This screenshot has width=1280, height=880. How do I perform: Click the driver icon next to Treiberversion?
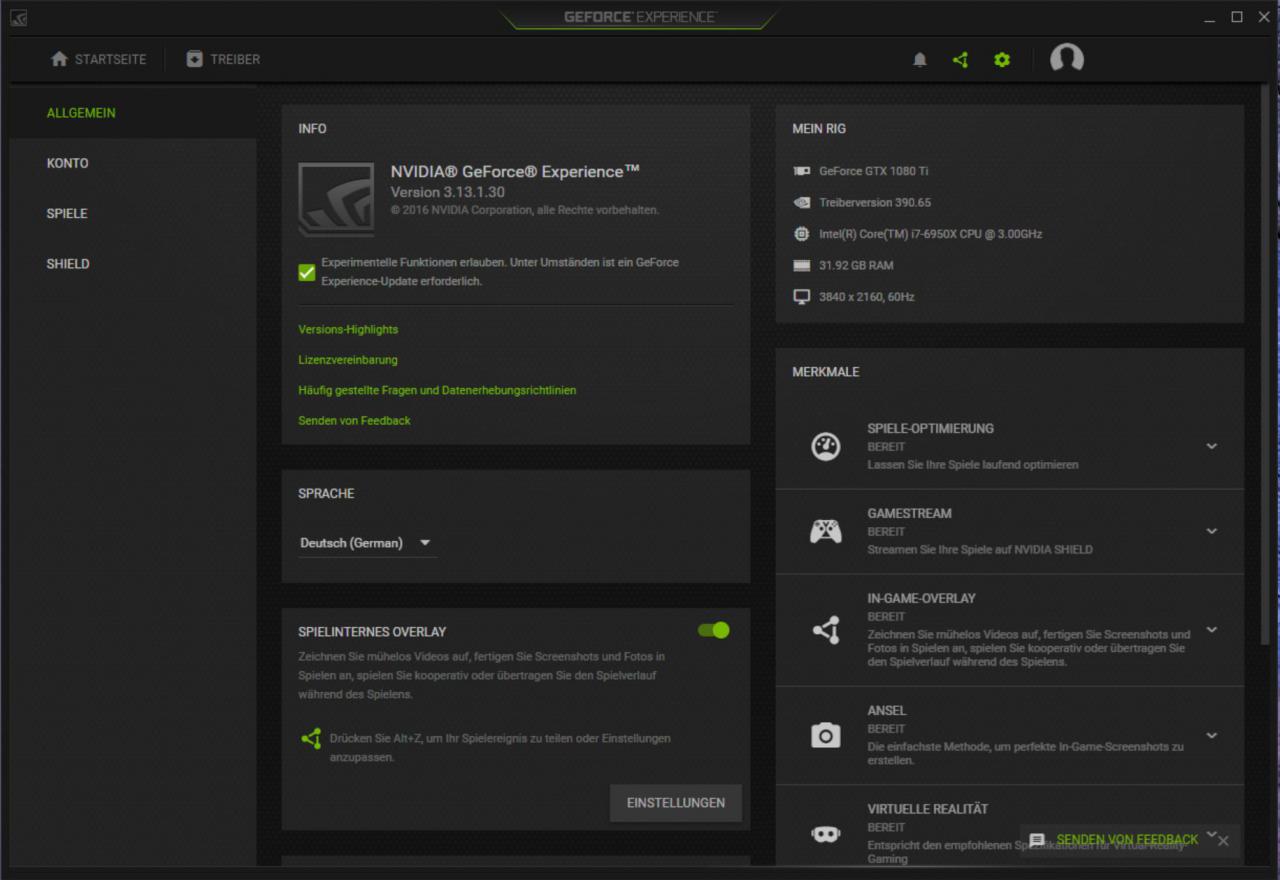point(802,202)
